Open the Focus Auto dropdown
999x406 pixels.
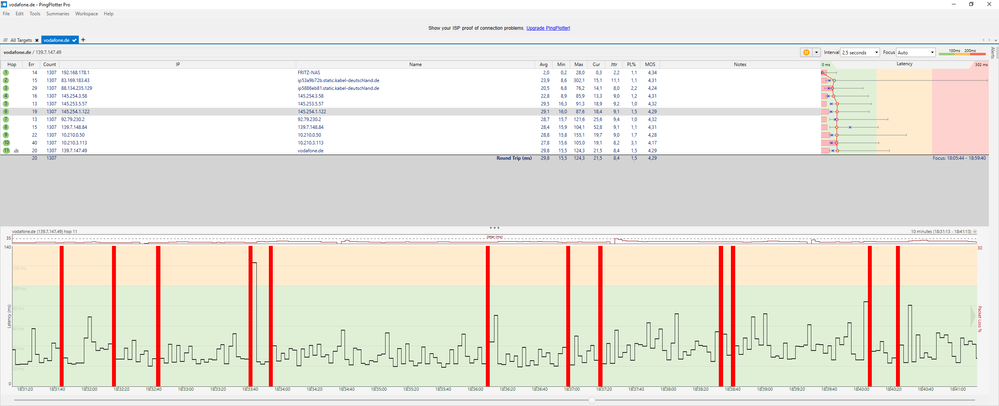click(x=916, y=52)
